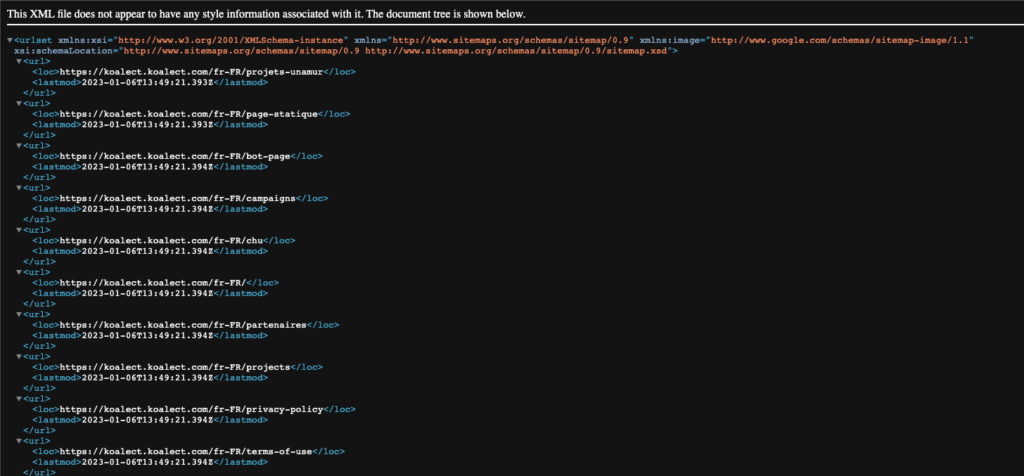
Task: Collapse url entry for projects
Action: click(x=18, y=355)
